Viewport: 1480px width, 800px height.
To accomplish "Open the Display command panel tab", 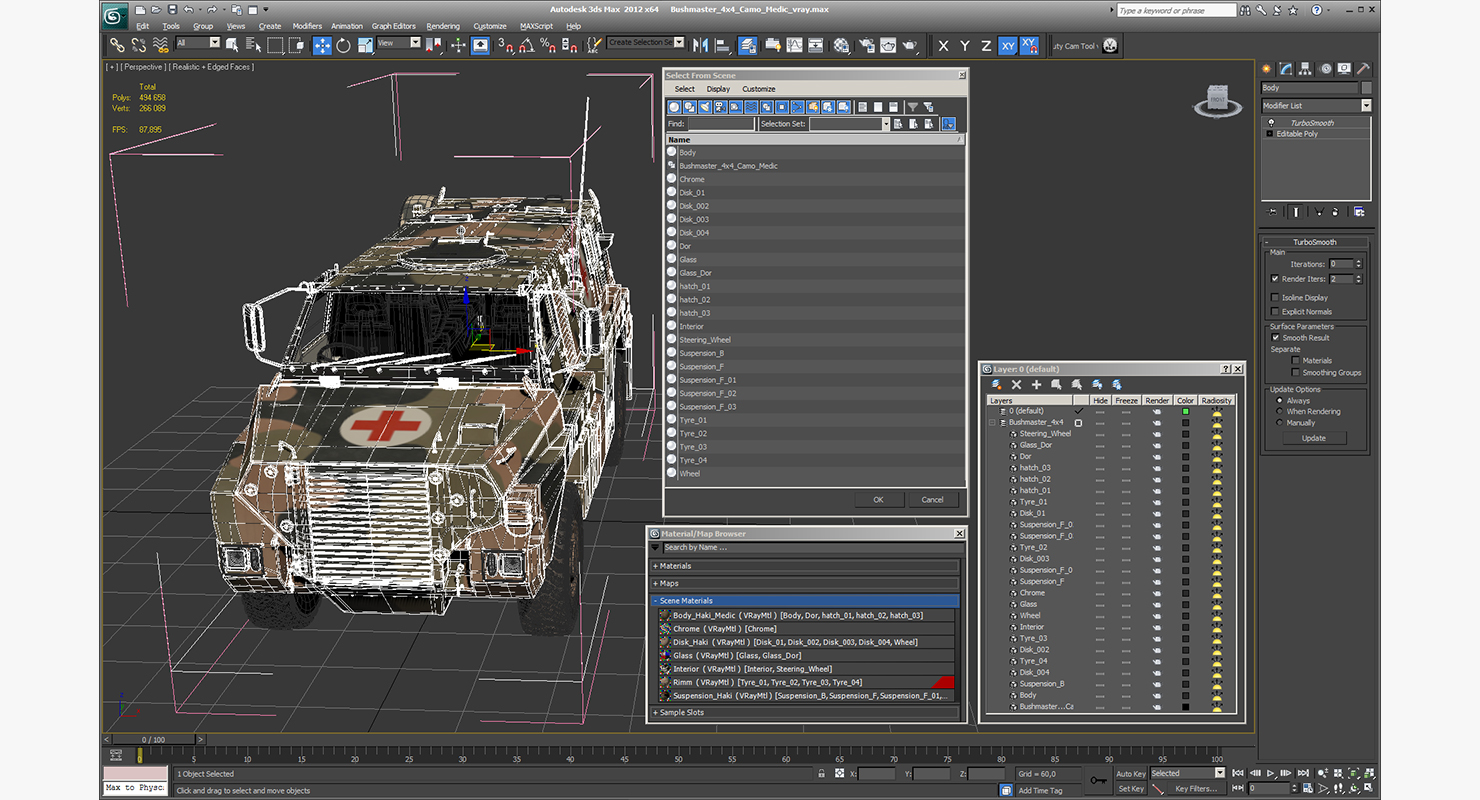I will (1344, 69).
